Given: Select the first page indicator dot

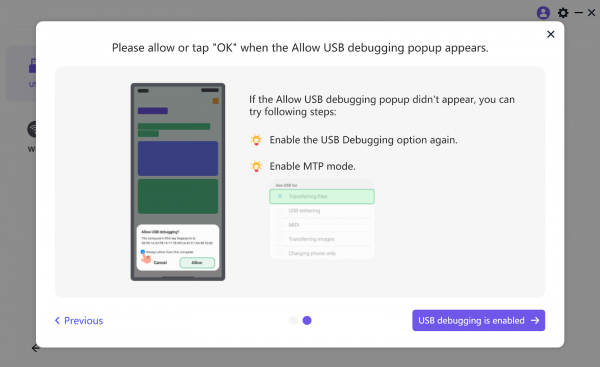Looking at the screenshot, I should [293, 320].
